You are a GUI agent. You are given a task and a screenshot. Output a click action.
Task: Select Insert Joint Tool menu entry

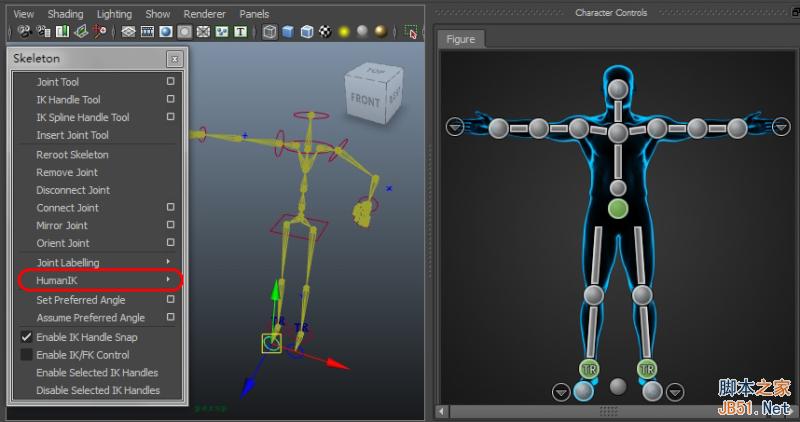click(72, 135)
